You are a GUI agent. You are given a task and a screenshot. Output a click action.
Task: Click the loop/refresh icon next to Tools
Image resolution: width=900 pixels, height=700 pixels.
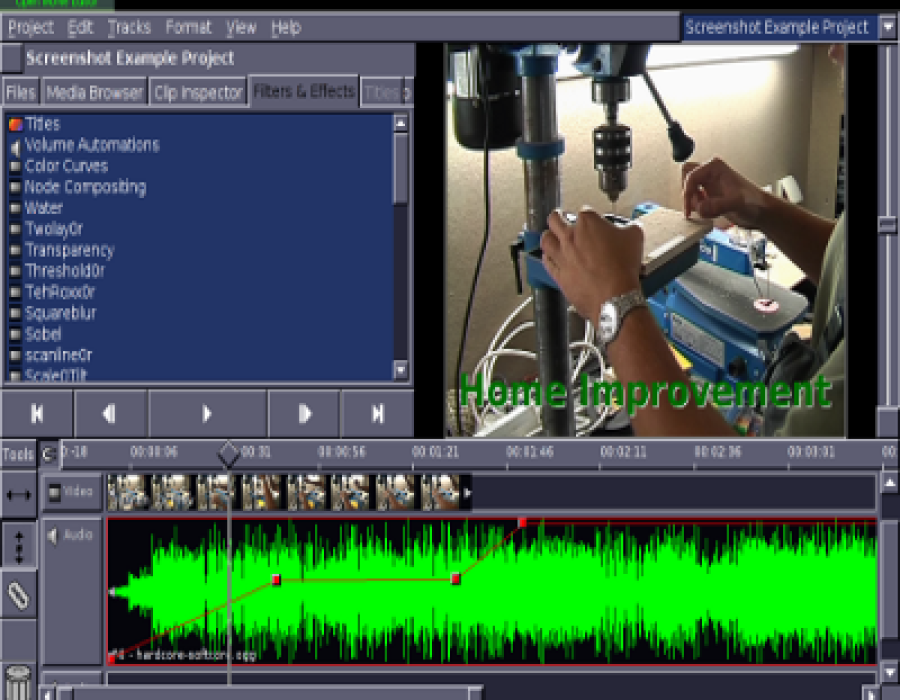(x=50, y=454)
